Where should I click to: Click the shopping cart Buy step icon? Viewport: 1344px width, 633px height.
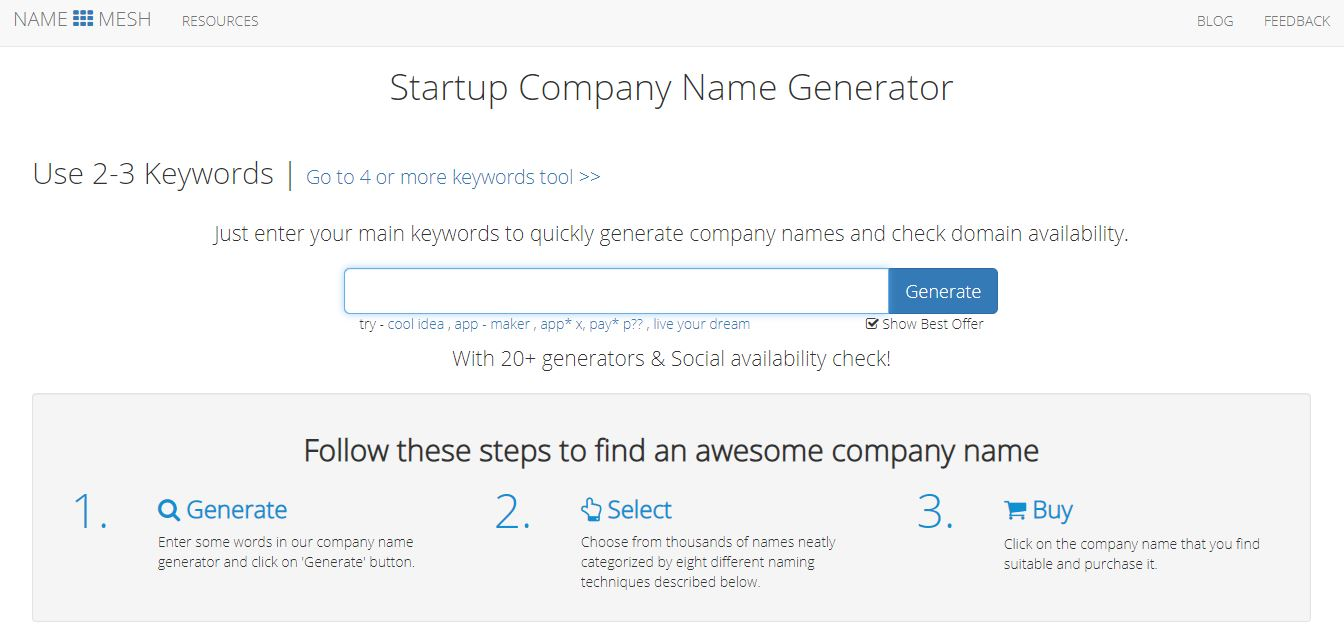(1015, 509)
